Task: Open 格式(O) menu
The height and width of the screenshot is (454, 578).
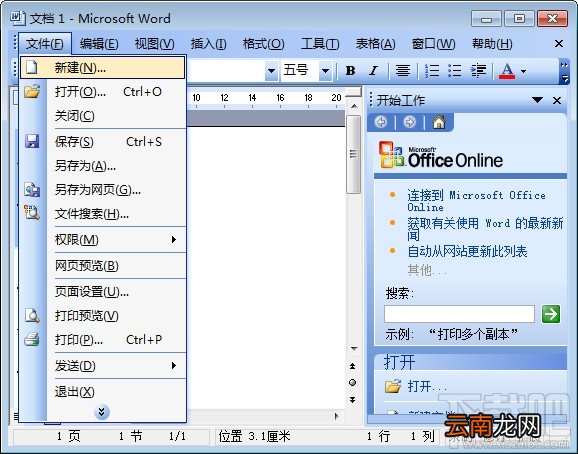Action: pos(264,44)
